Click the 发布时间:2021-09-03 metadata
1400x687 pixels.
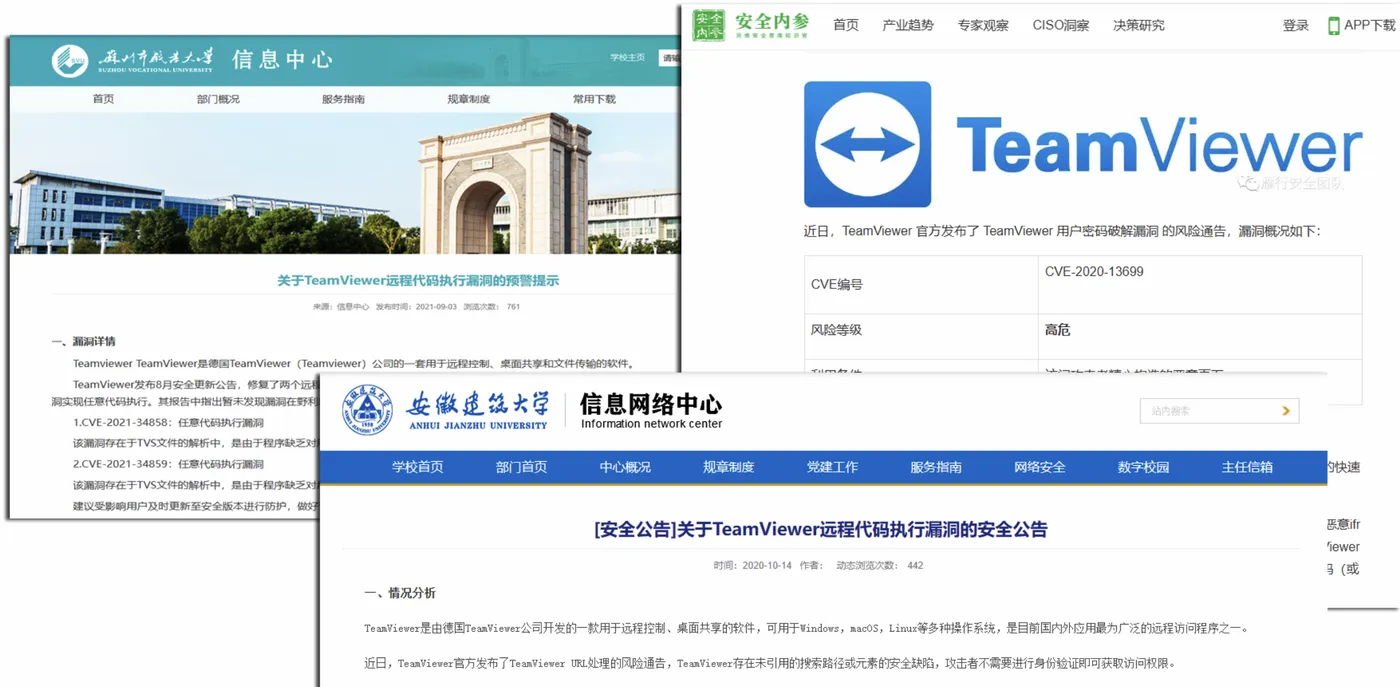(x=415, y=307)
